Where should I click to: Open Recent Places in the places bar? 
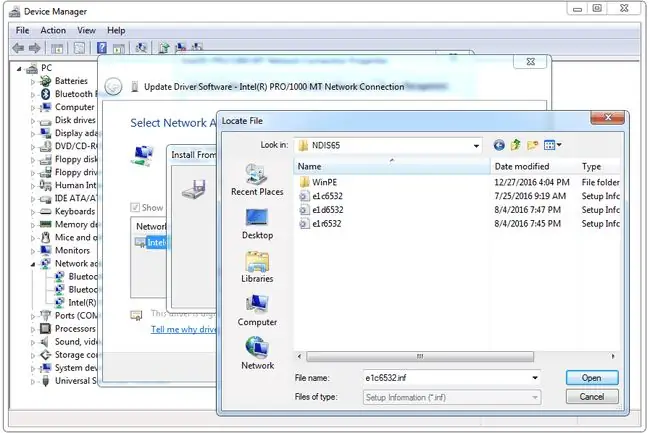click(x=257, y=179)
